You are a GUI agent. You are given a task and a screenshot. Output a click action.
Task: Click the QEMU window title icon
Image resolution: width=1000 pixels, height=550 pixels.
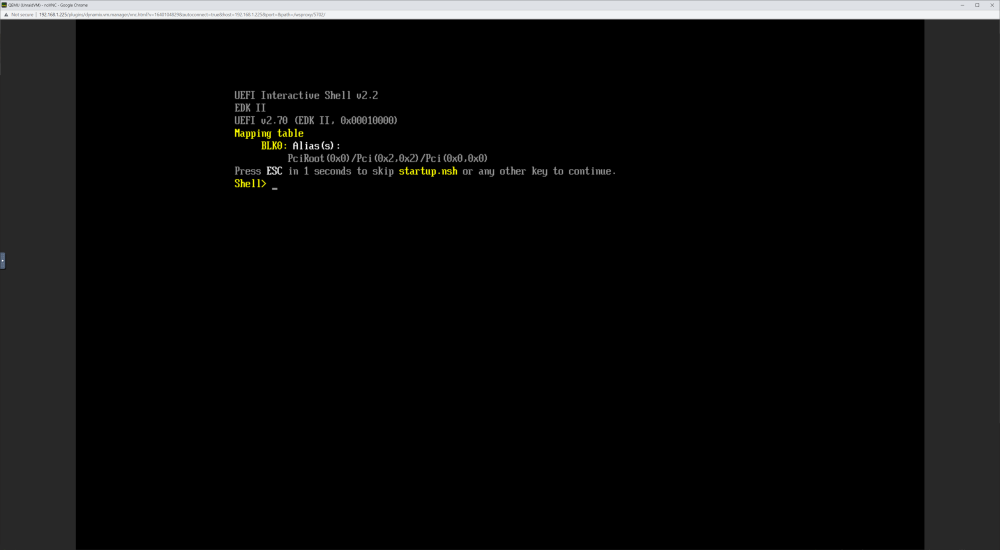coord(4,4)
